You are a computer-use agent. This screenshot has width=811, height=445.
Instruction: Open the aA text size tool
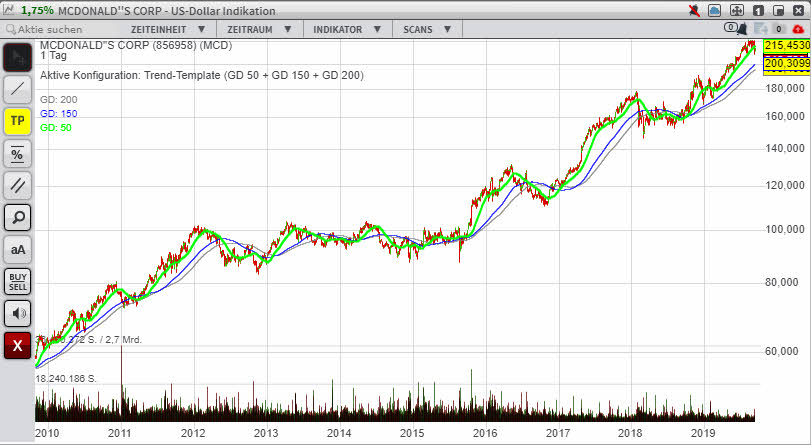click(x=18, y=250)
